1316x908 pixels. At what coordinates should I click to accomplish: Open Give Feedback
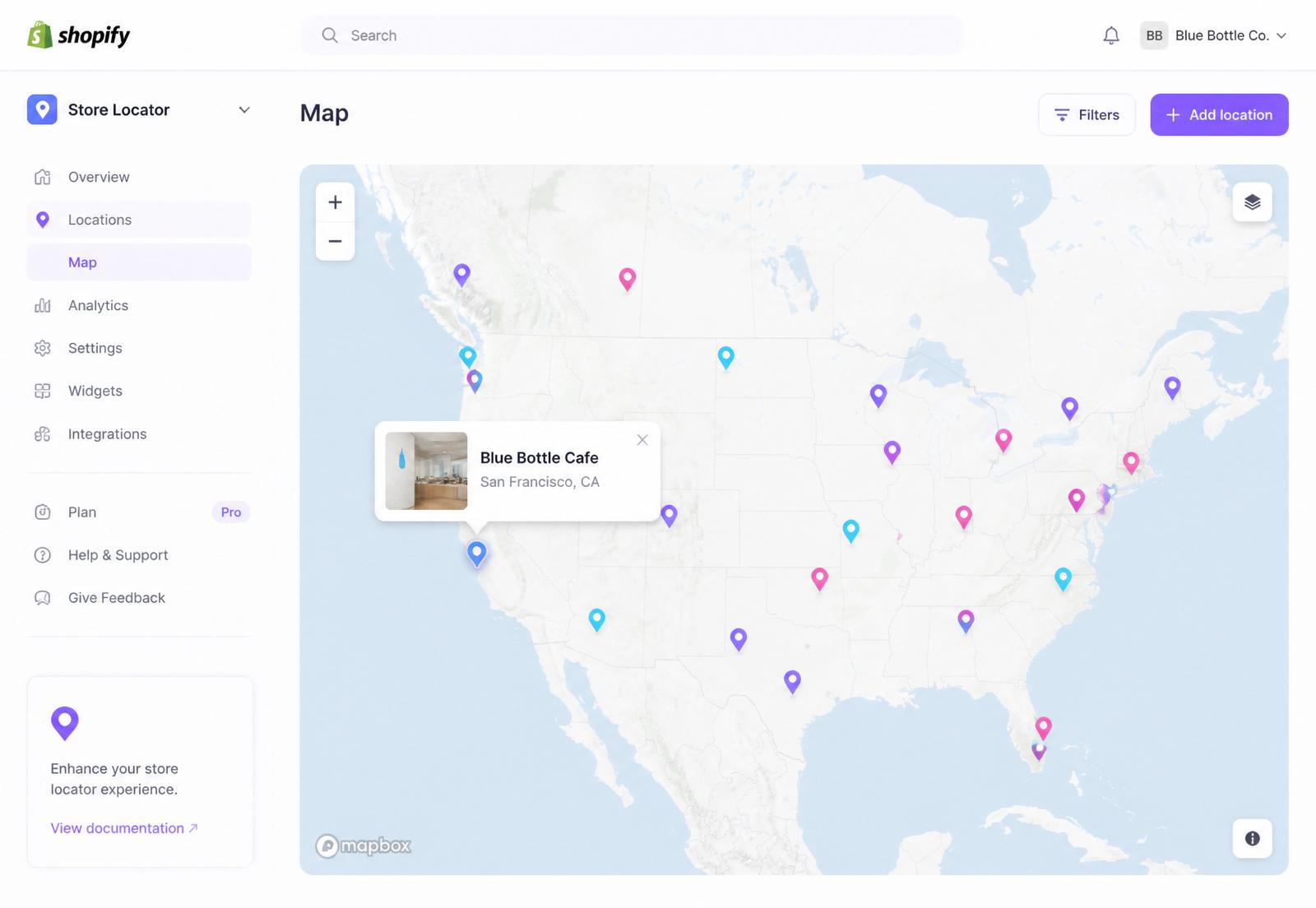point(139,598)
